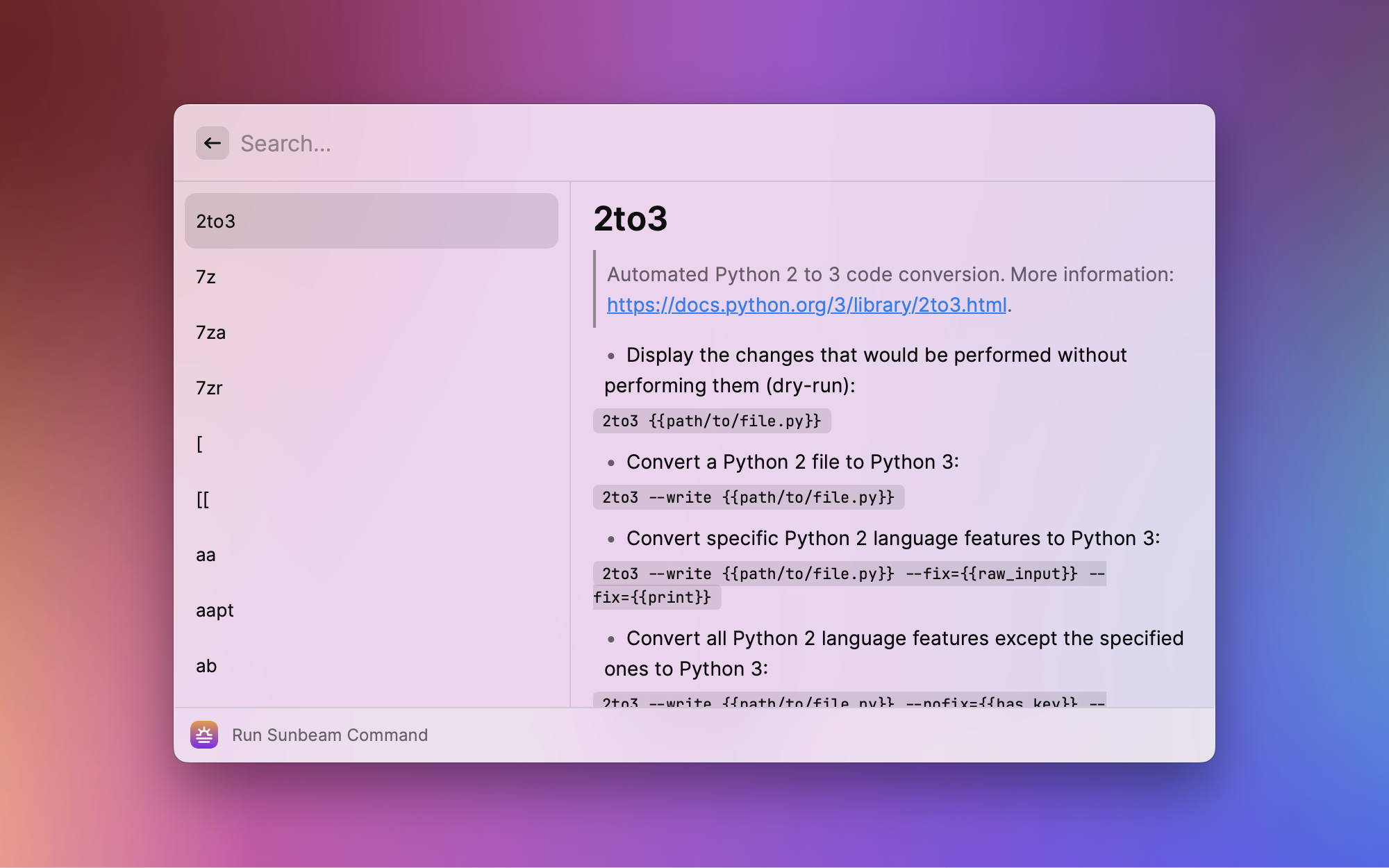Click Run Sunbeam Command label

coord(330,735)
